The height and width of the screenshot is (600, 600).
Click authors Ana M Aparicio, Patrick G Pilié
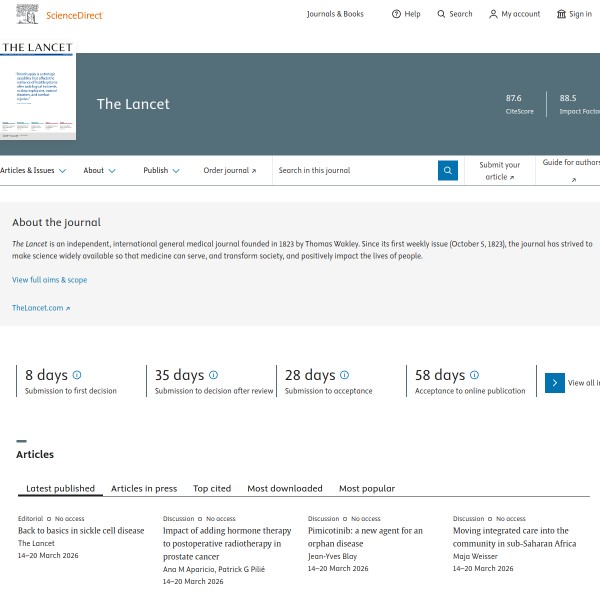[214, 569]
